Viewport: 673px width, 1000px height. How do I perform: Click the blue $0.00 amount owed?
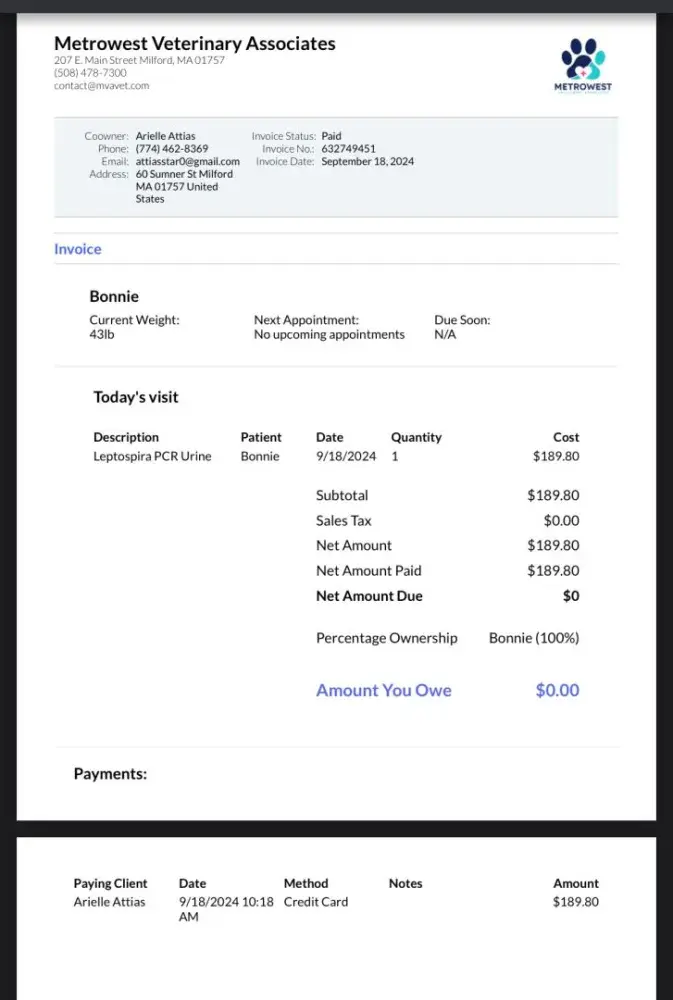click(557, 690)
